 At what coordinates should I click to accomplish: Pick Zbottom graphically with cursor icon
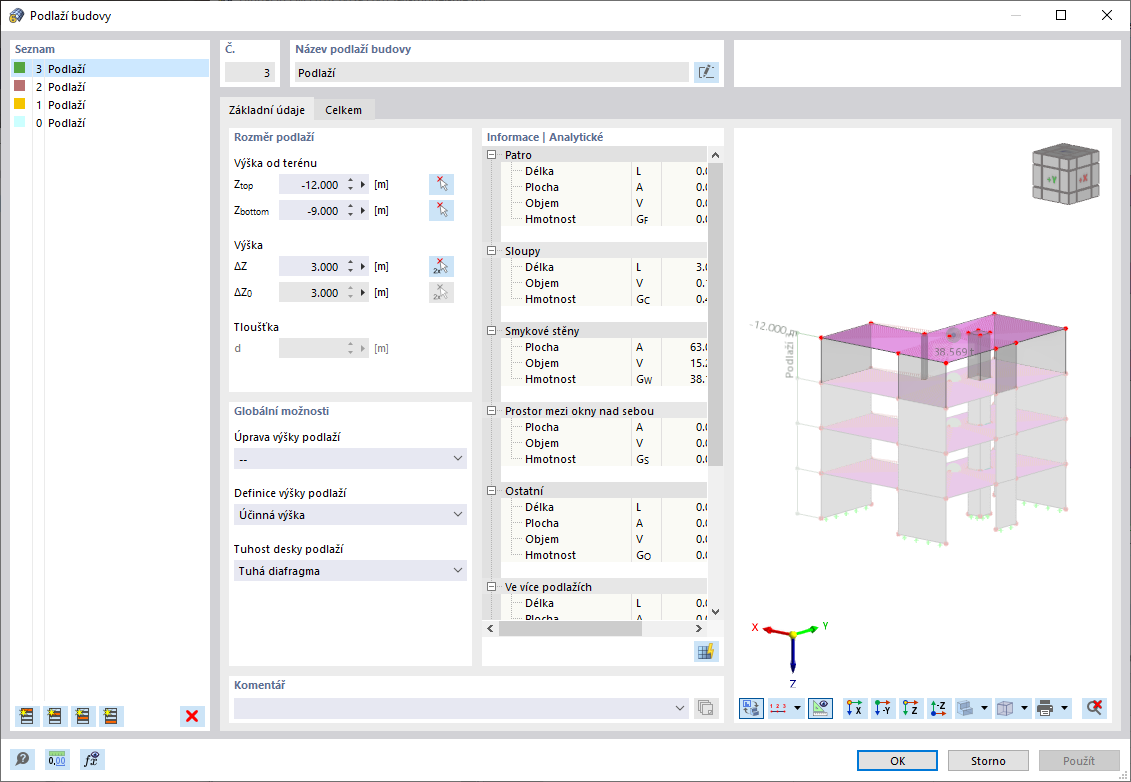point(441,210)
